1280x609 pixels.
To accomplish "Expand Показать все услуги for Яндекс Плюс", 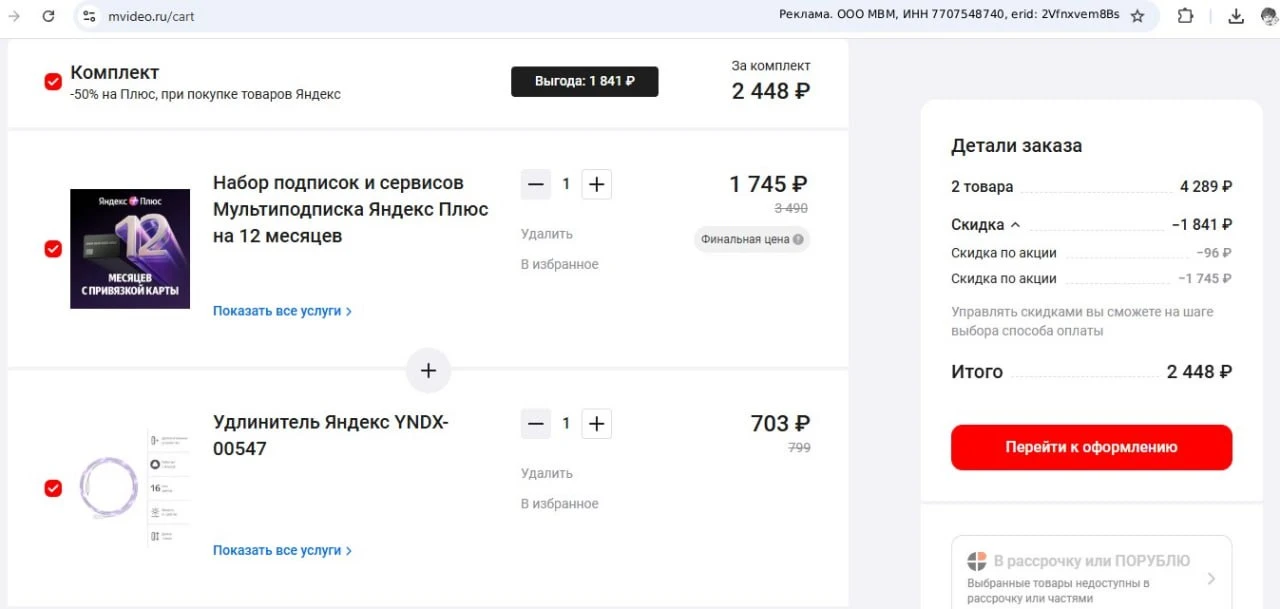I will (282, 311).
